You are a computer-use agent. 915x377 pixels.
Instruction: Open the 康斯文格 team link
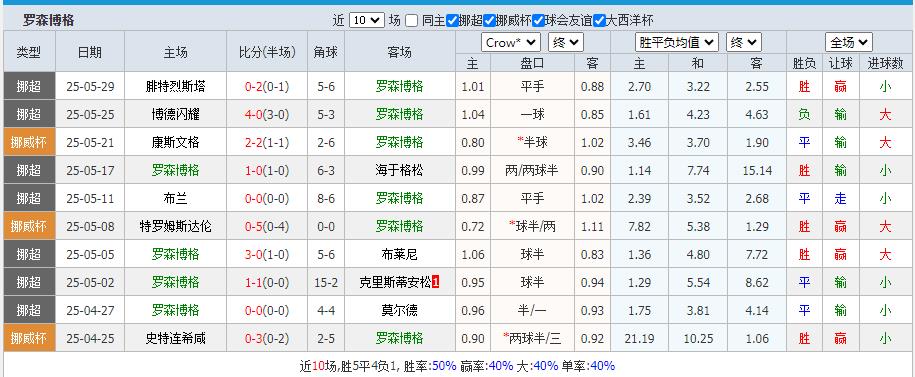[176, 142]
